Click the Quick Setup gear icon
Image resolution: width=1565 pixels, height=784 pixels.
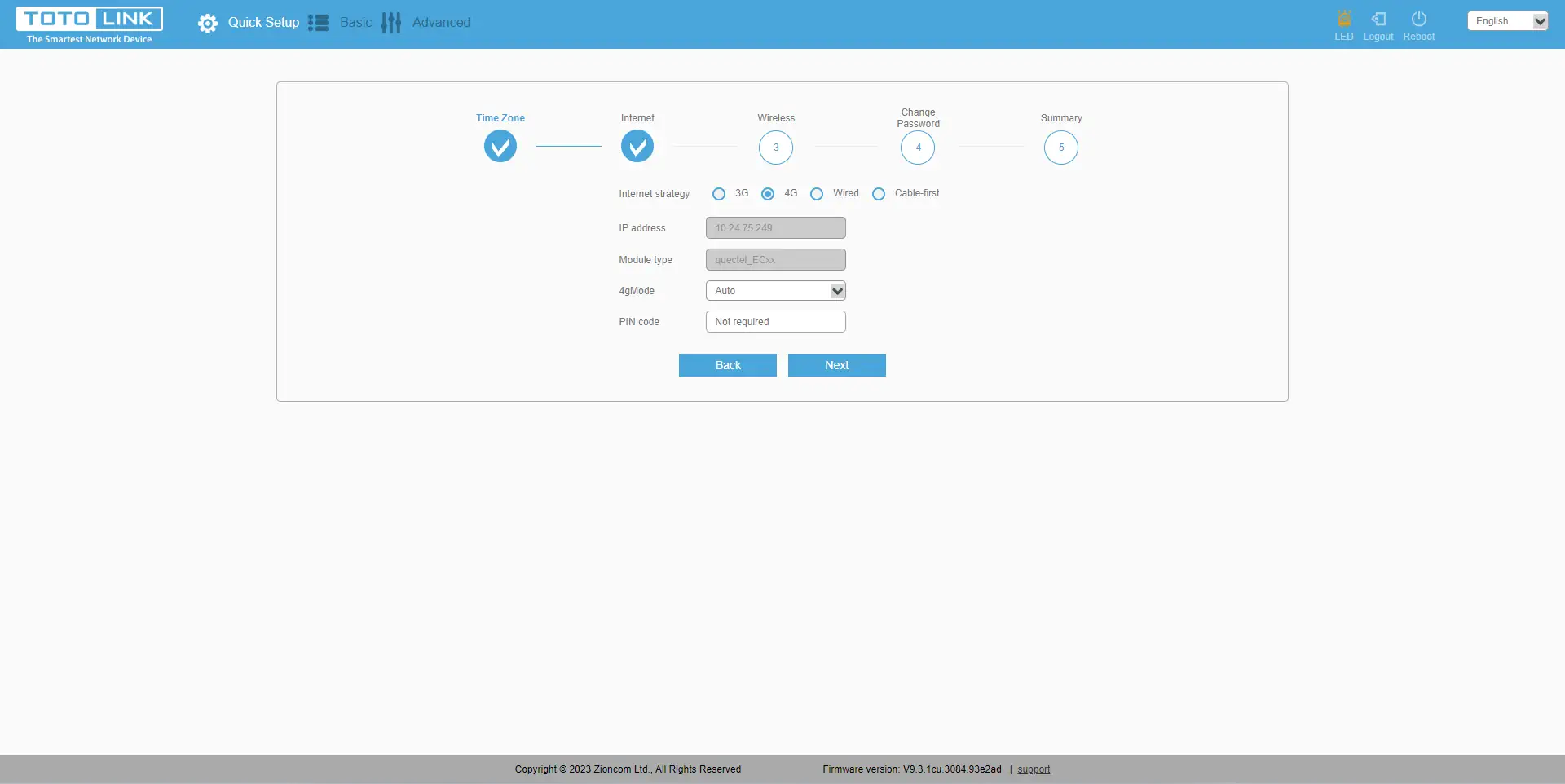[x=208, y=24]
